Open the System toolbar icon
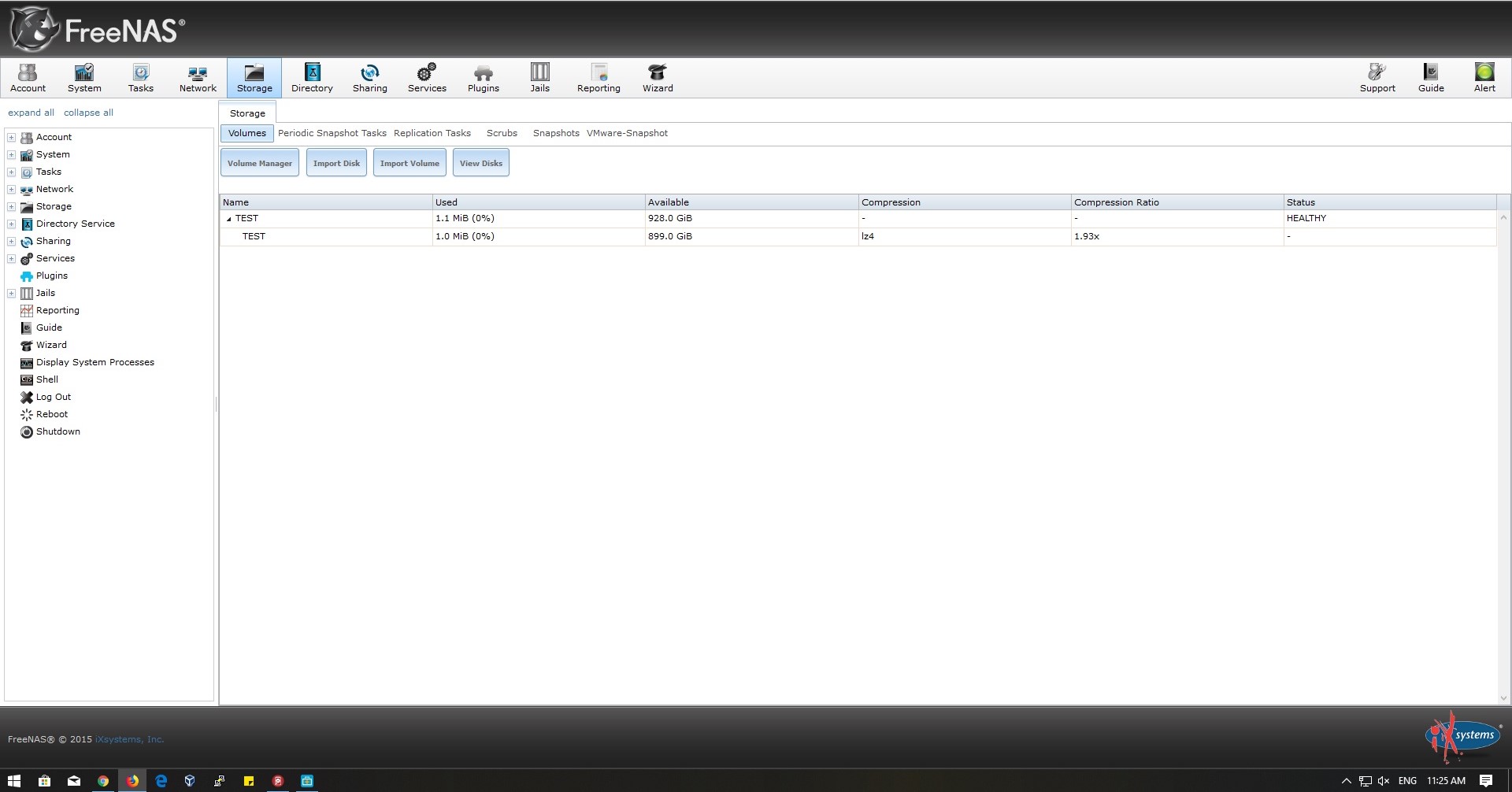The height and width of the screenshot is (792, 1512). 84,78
